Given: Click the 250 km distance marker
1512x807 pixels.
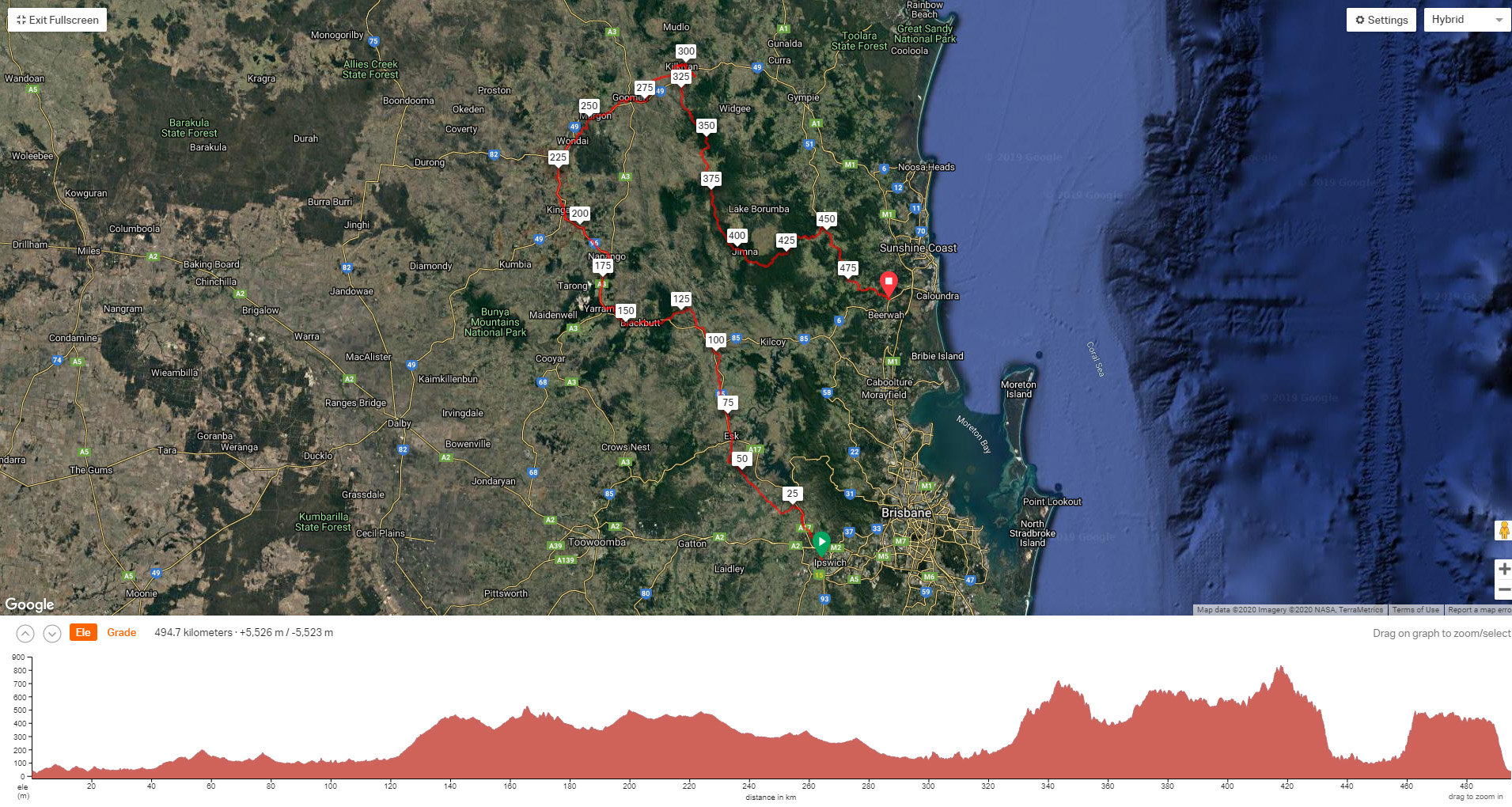Looking at the screenshot, I should pyautogui.click(x=589, y=106).
